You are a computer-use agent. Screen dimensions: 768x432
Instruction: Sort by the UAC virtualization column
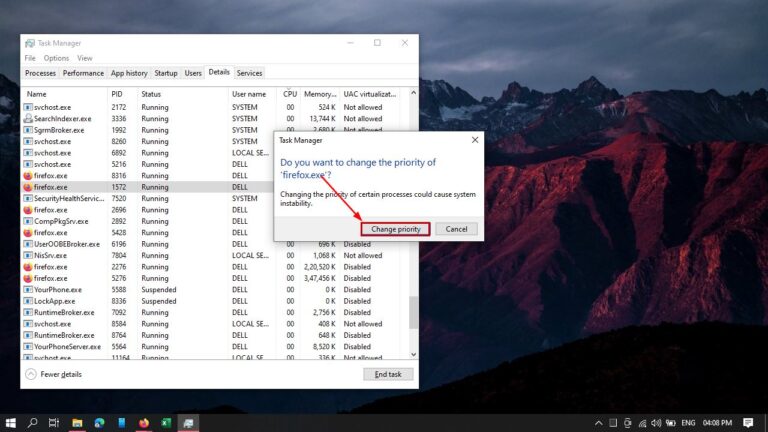pyautogui.click(x=370, y=94)
